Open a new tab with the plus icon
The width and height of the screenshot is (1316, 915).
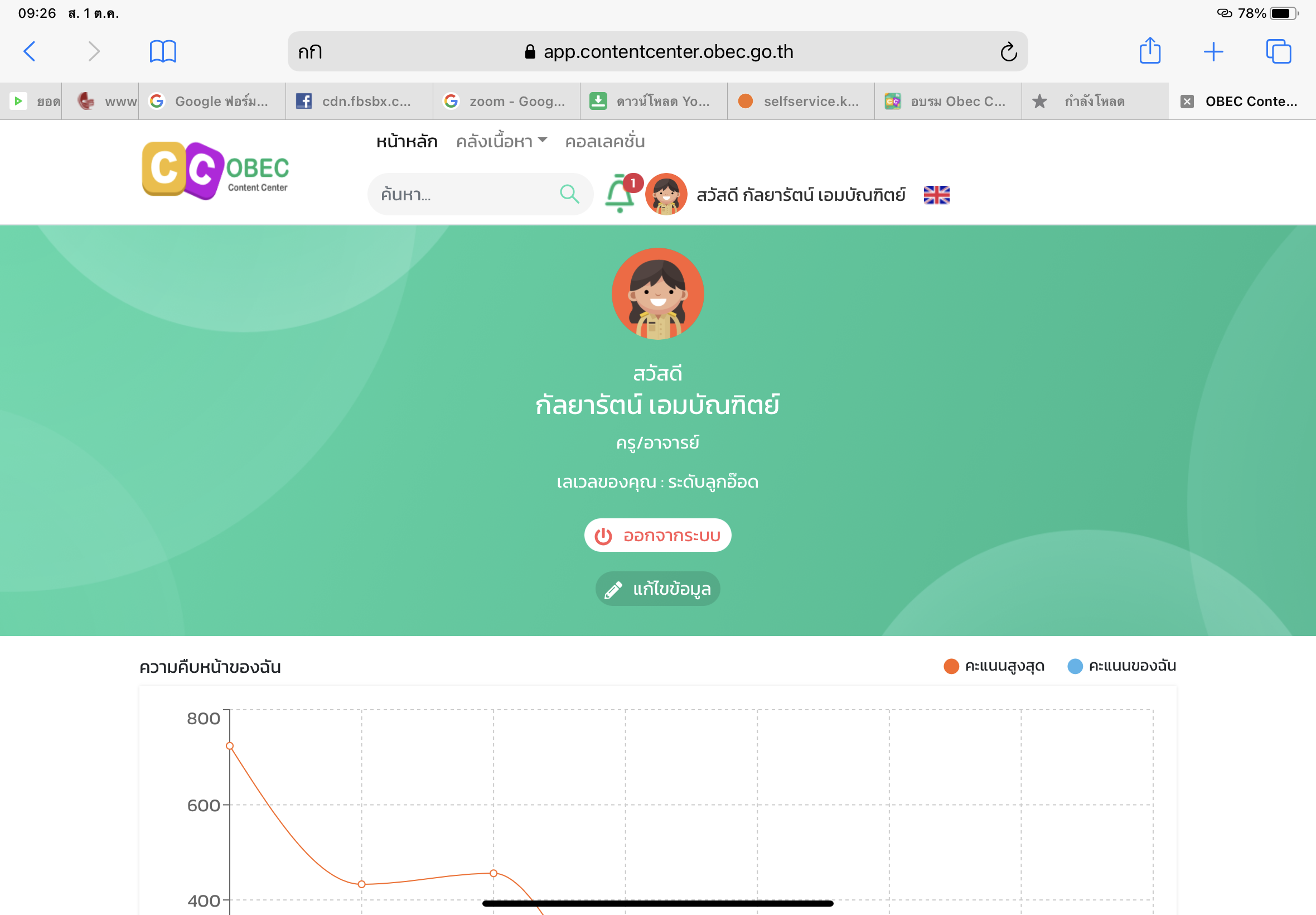[x=1213, y=51]
